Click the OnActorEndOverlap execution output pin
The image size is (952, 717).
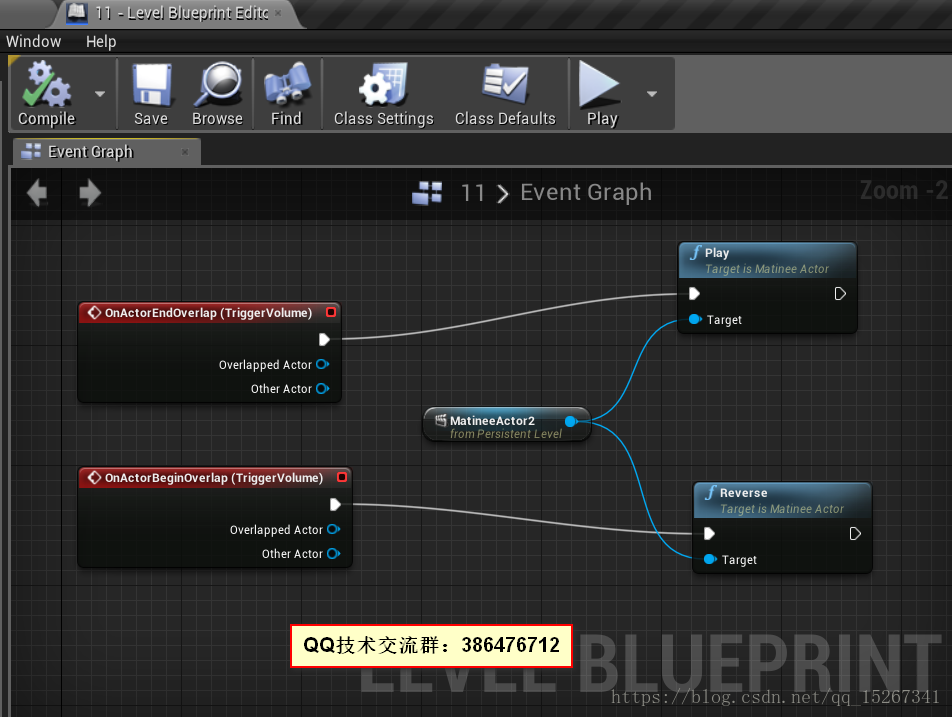point(324,339)
